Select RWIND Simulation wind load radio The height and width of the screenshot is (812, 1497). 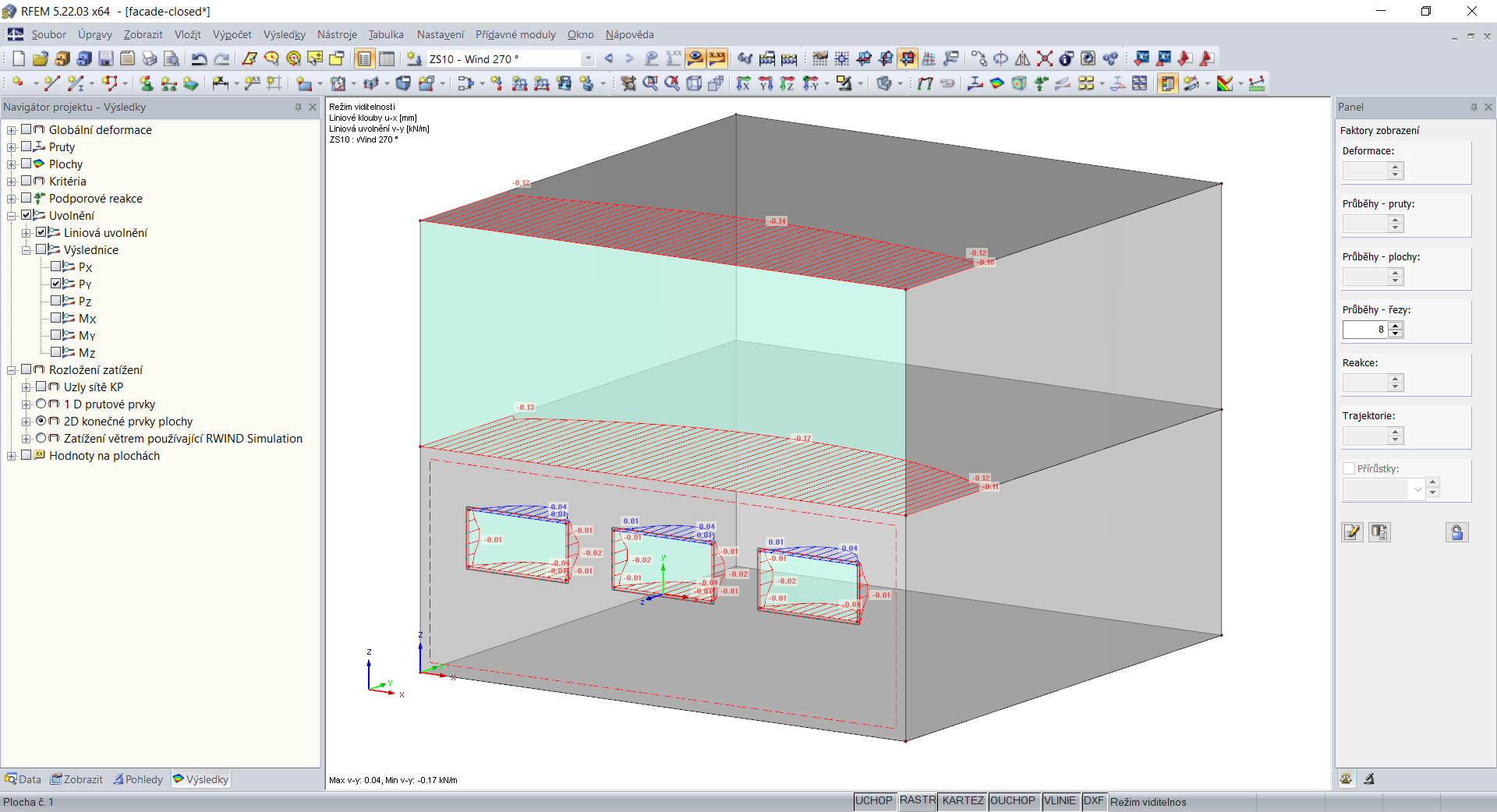click(41, 438)
